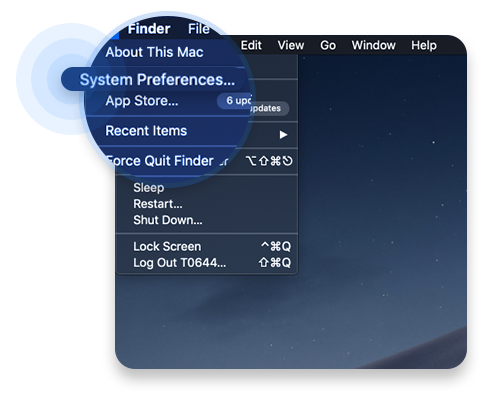Choose Shut Down... menu item
Screen dimensions: 500x404
point(168,220)
